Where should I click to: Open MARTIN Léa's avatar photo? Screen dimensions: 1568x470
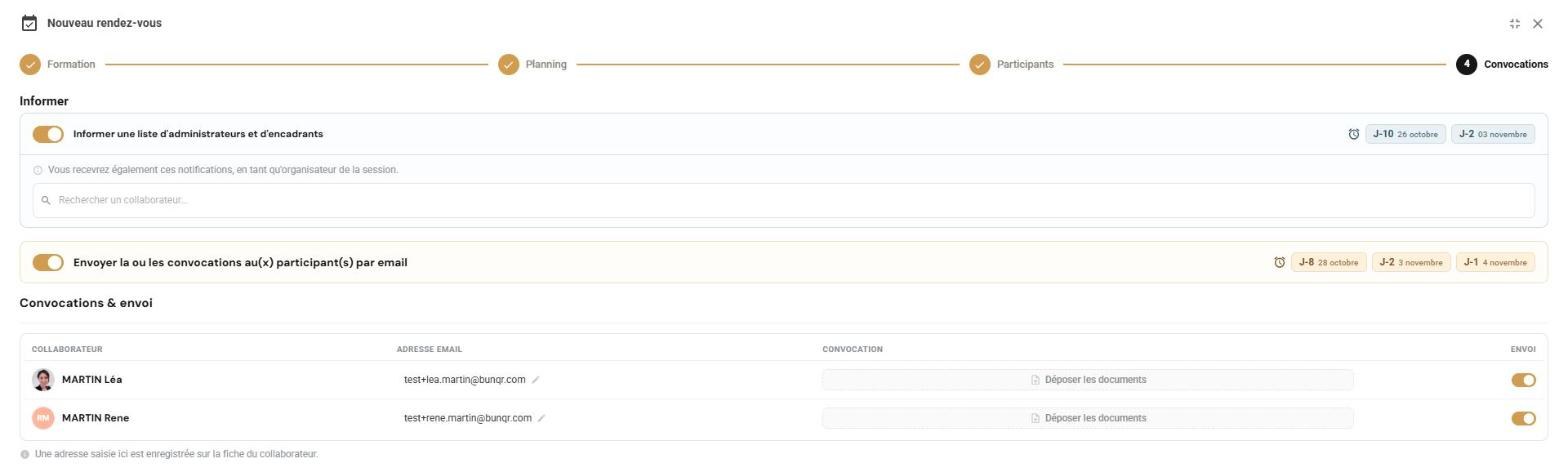[43, 380]
